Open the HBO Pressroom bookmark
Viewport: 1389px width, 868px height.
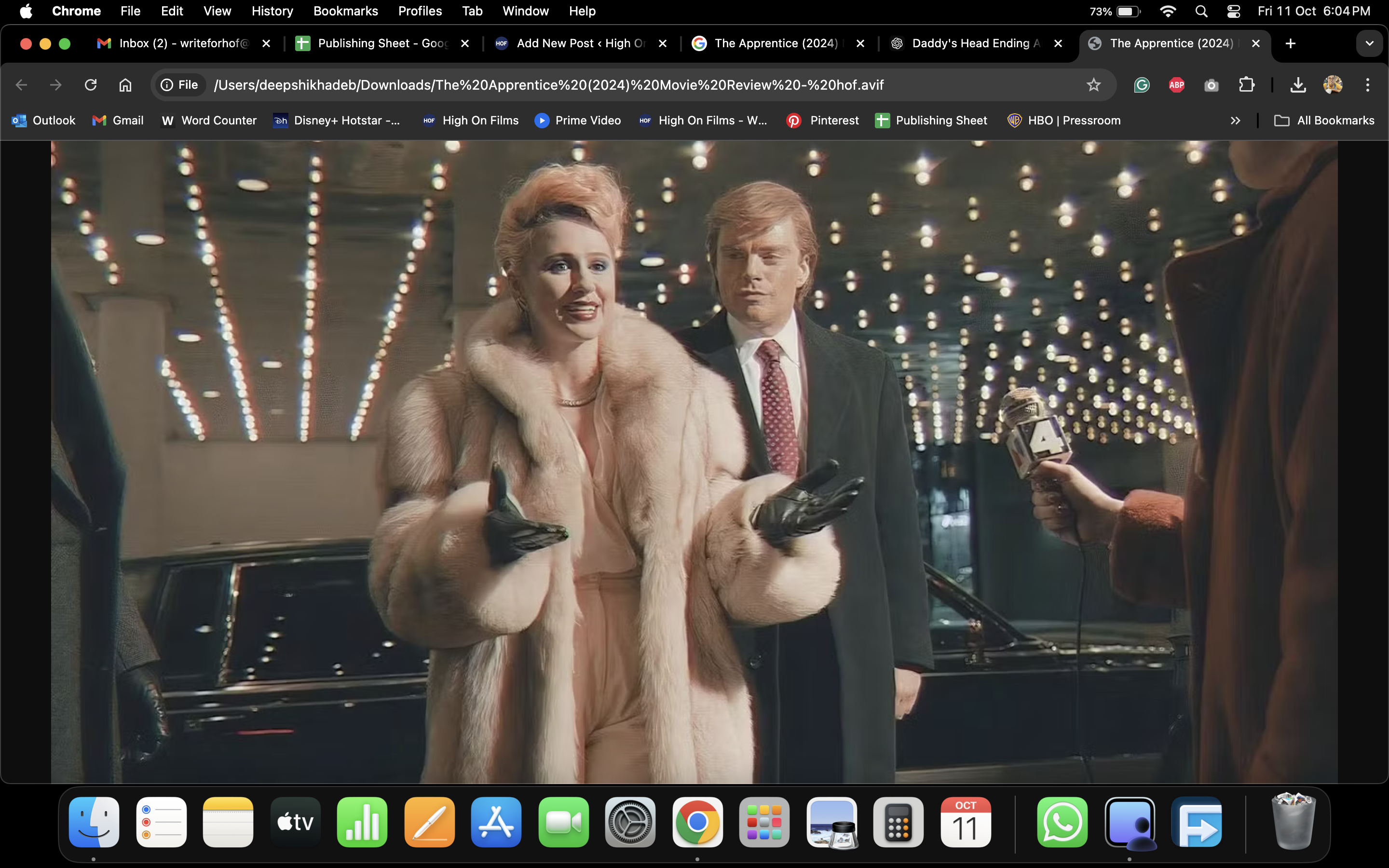coord(1063,121)
